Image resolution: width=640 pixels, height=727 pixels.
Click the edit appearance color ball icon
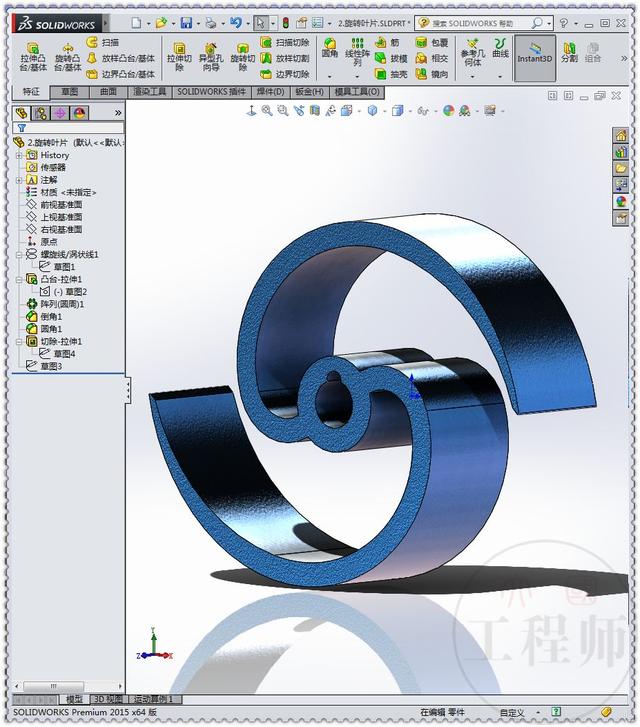448,110
